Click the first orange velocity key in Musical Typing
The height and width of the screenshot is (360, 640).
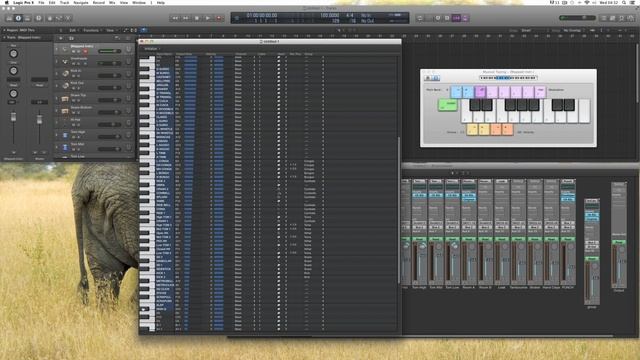(x=496, y=129)
